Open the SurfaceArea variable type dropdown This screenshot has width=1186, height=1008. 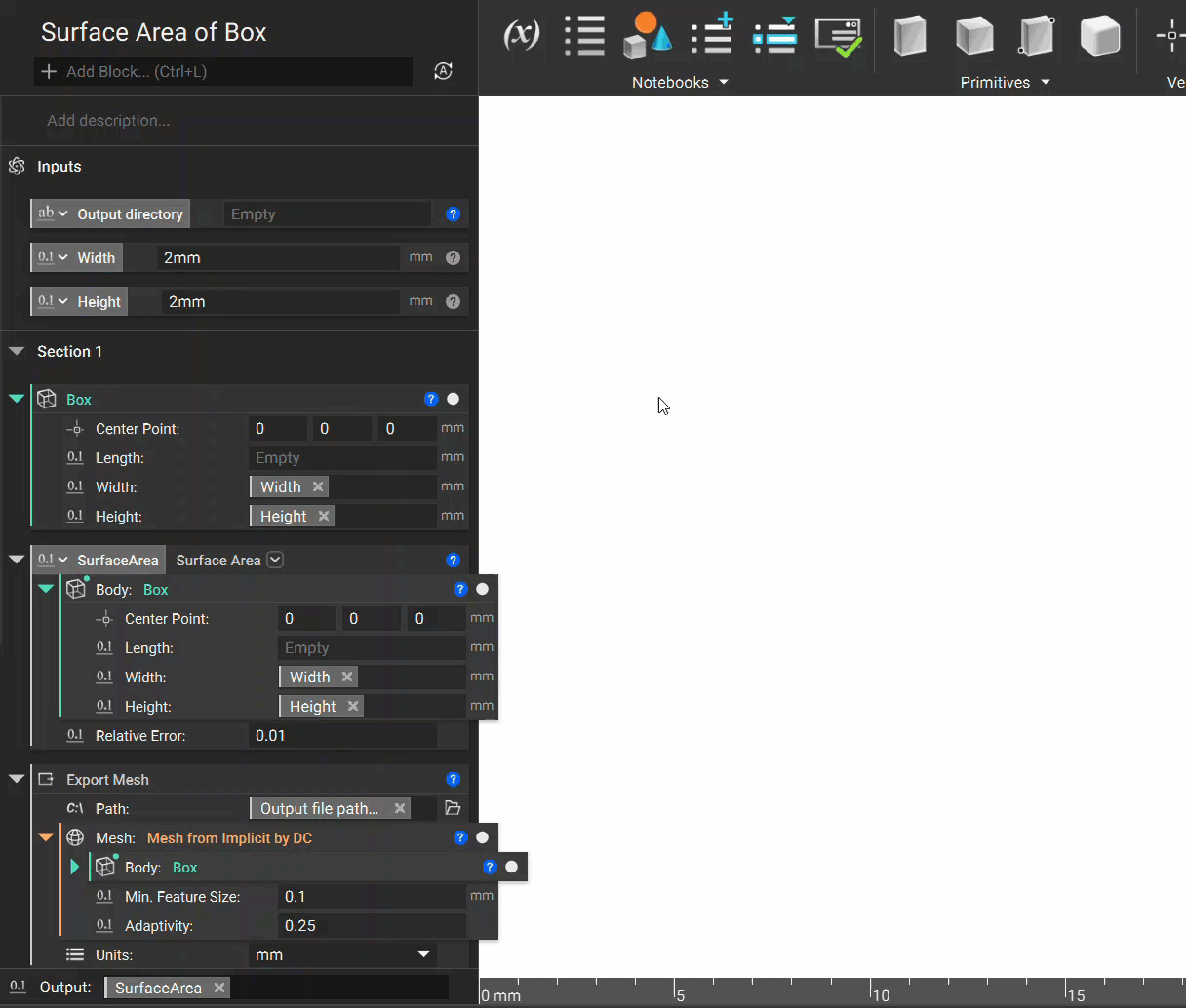tap(53, 560)
